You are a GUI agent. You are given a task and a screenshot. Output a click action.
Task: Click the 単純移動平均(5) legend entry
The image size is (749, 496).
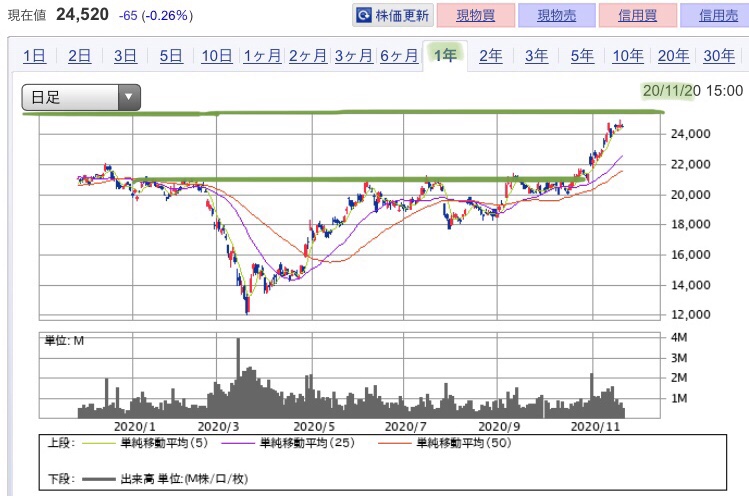point(145,443)
